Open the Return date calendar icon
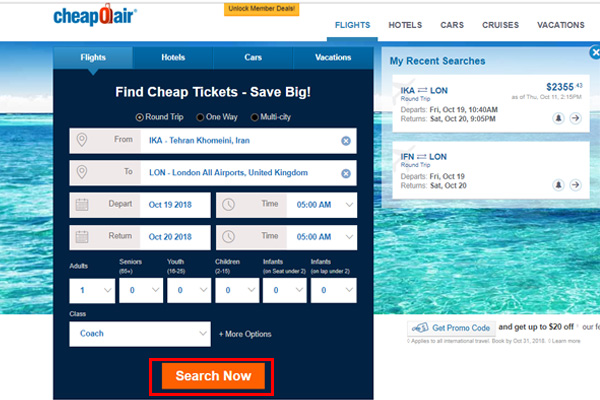This screenshot has height=400, width=600. 82,237
